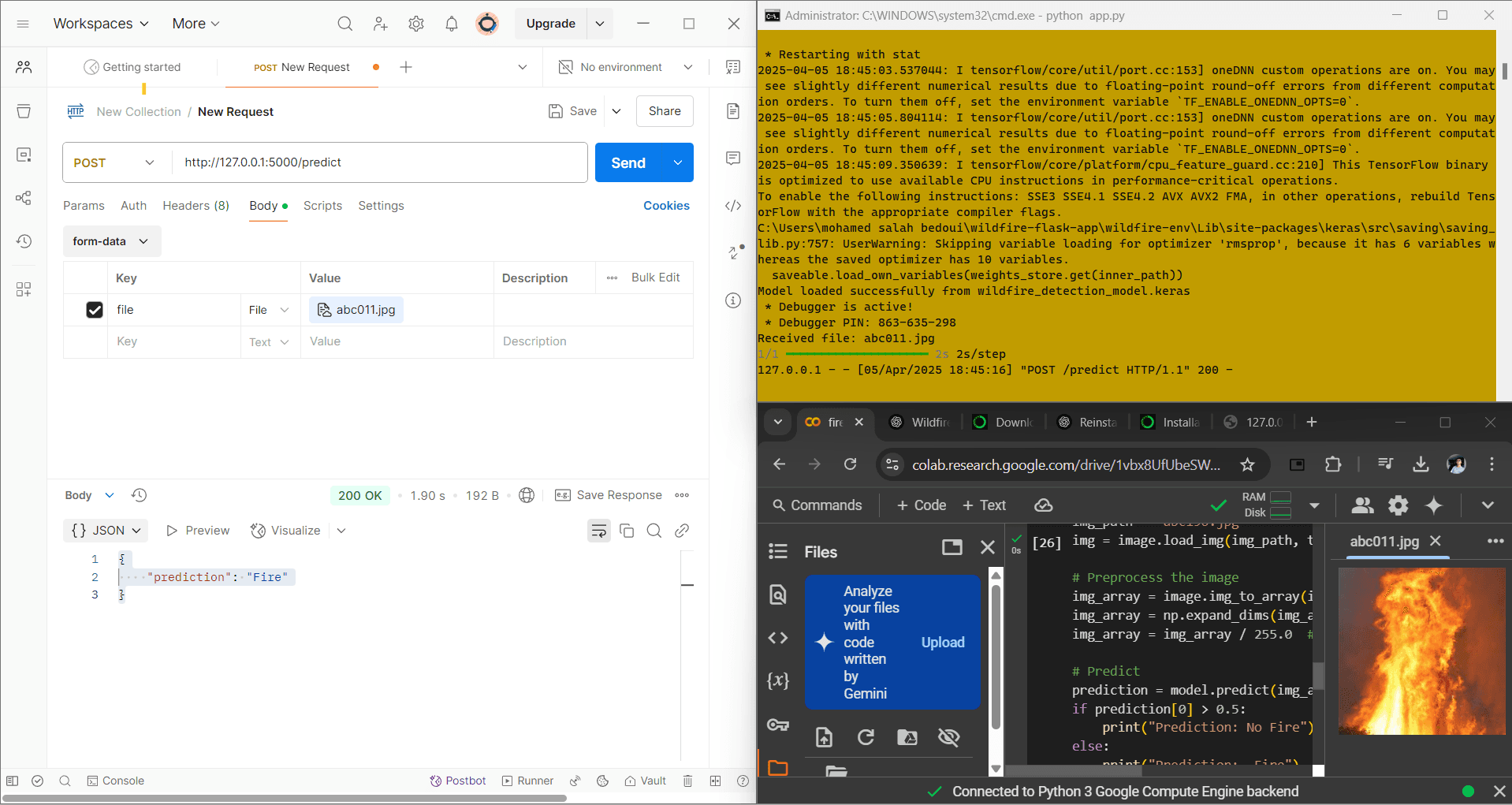Click the abc011.jpg fire image preview
Image resolution: width=1512 pixels, height=805 pixels.
point(1421,651)
